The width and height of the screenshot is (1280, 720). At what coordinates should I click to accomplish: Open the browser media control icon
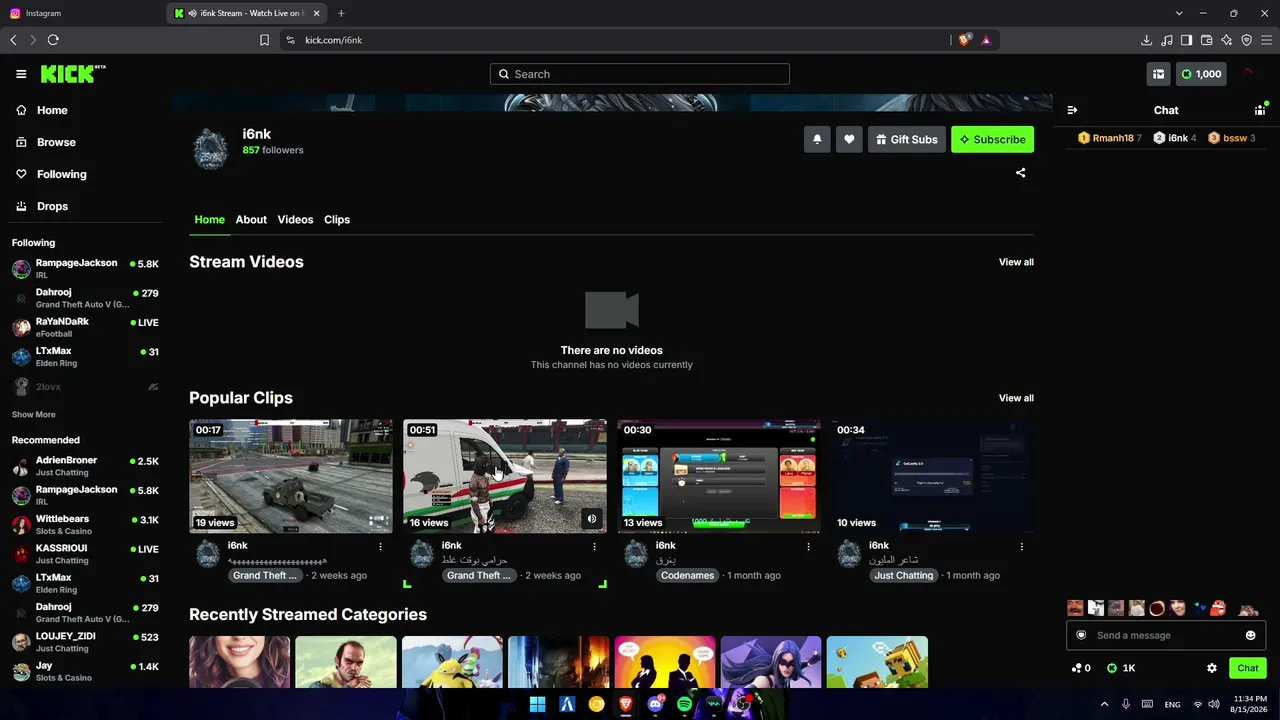[1166, 40]
